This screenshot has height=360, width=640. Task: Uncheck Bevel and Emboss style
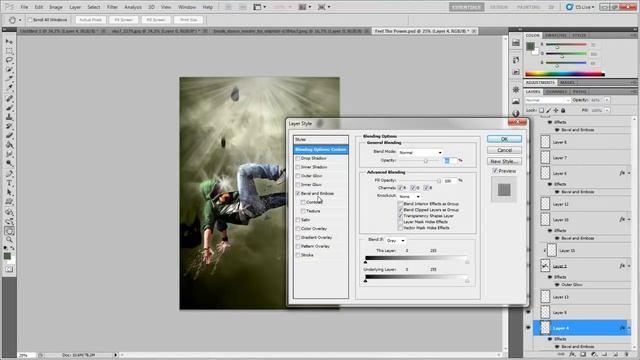click(x=298, y=193)
